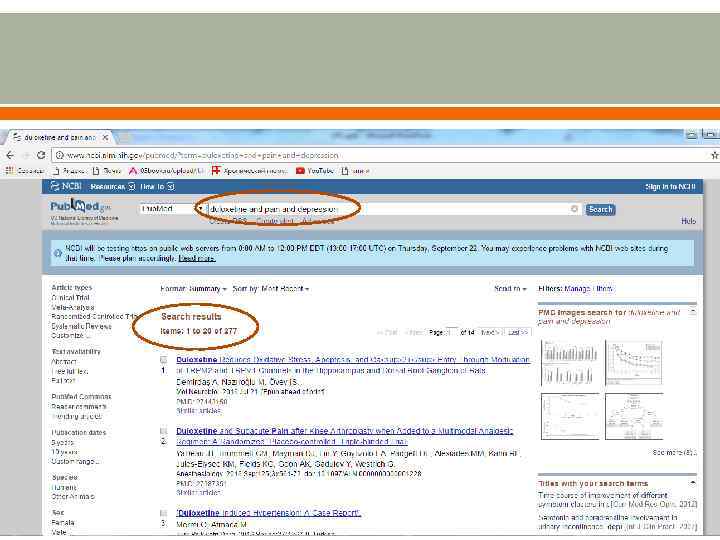
Task: Reload the page with refresh icon
Action: click(41, 155)
